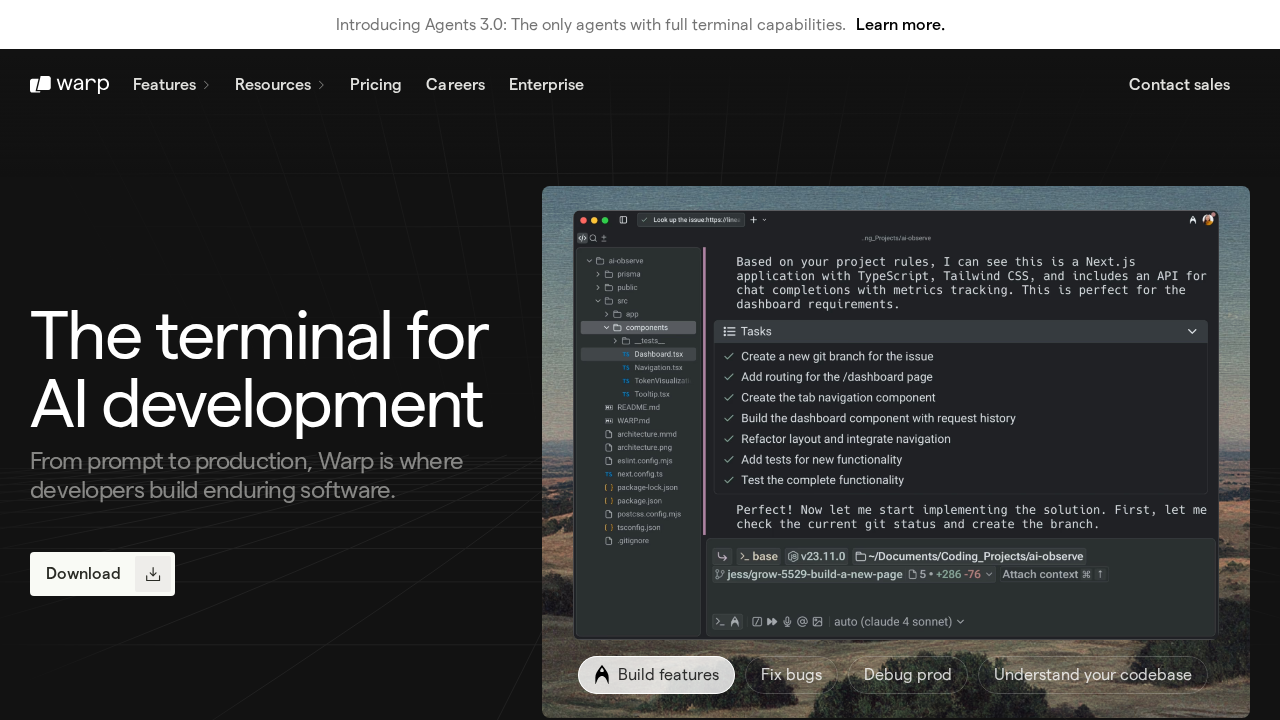This screenshot has height=720, width=1280.
Task: Open the 'auto (claude 4 sonnet)' model dropdown
Action: coord(898,622)
